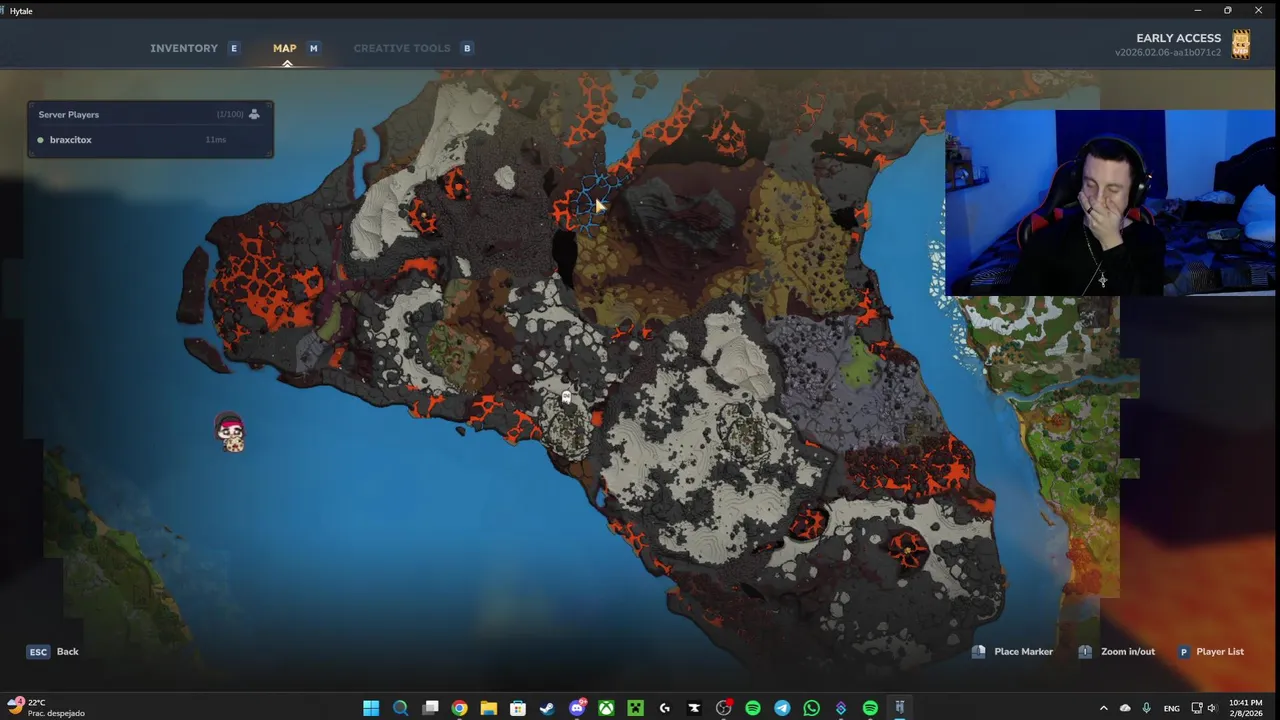Open Logitech G HUB from the taskbar
Screen dimensions: 1280x720
[x=665, y=708]
